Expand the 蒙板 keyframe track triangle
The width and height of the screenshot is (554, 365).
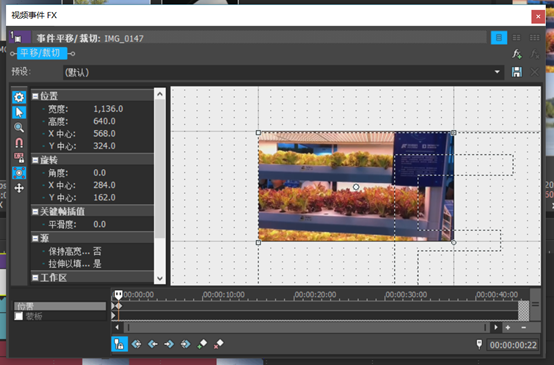tap(113, 316)
